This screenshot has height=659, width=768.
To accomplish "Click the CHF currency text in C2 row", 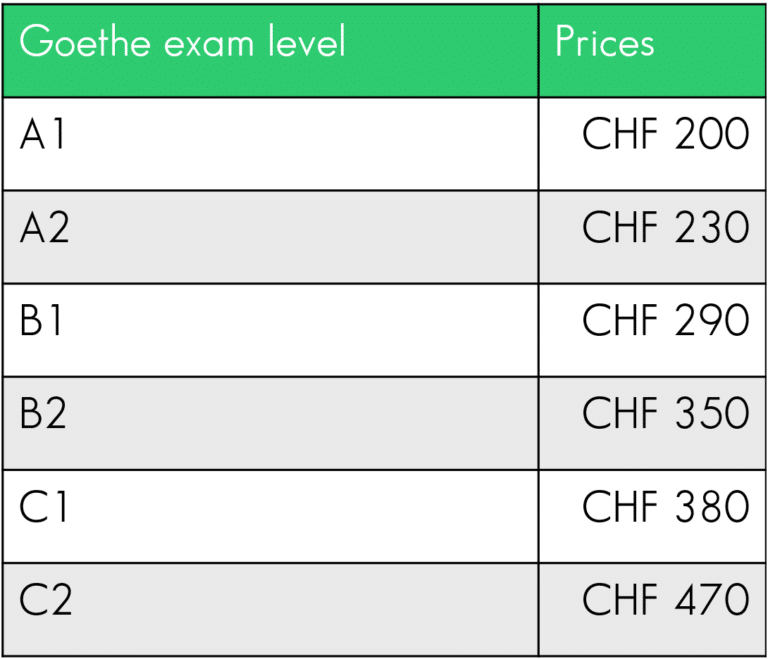I will tap(620, 600).
